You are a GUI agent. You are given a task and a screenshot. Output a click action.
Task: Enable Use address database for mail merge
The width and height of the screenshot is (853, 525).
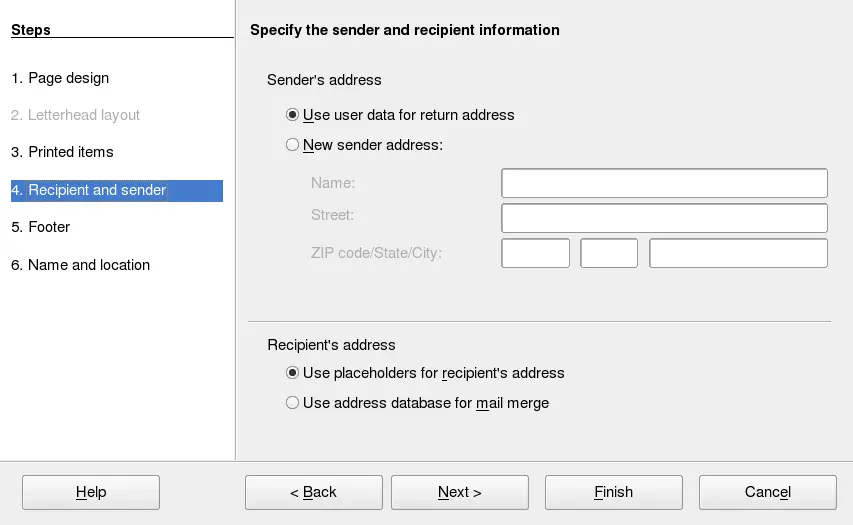[293, 403]
